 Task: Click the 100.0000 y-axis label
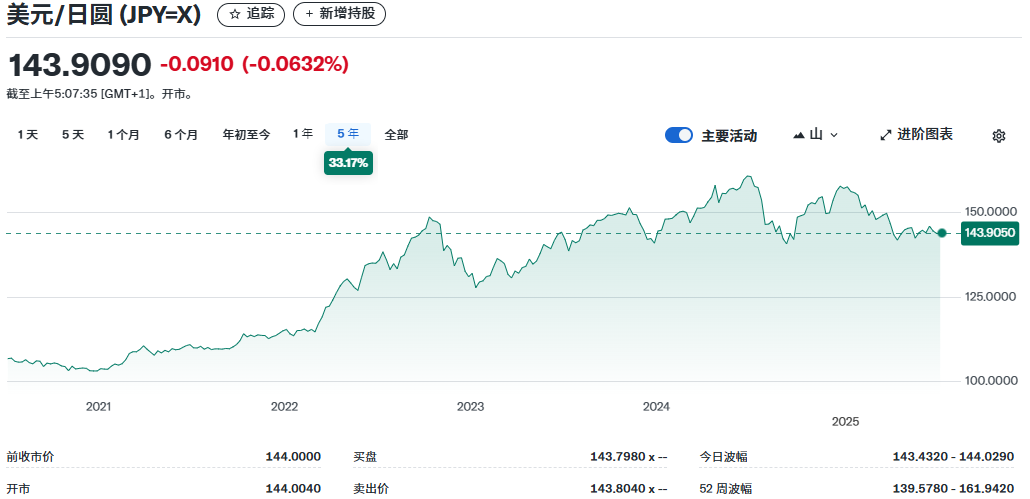coord(989,381)
